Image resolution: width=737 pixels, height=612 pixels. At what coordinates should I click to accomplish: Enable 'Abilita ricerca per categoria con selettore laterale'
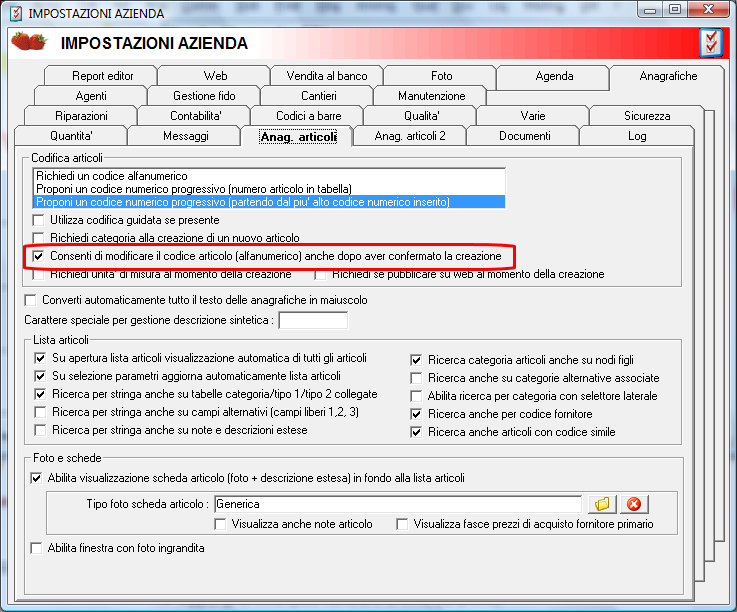click(416, 396)
